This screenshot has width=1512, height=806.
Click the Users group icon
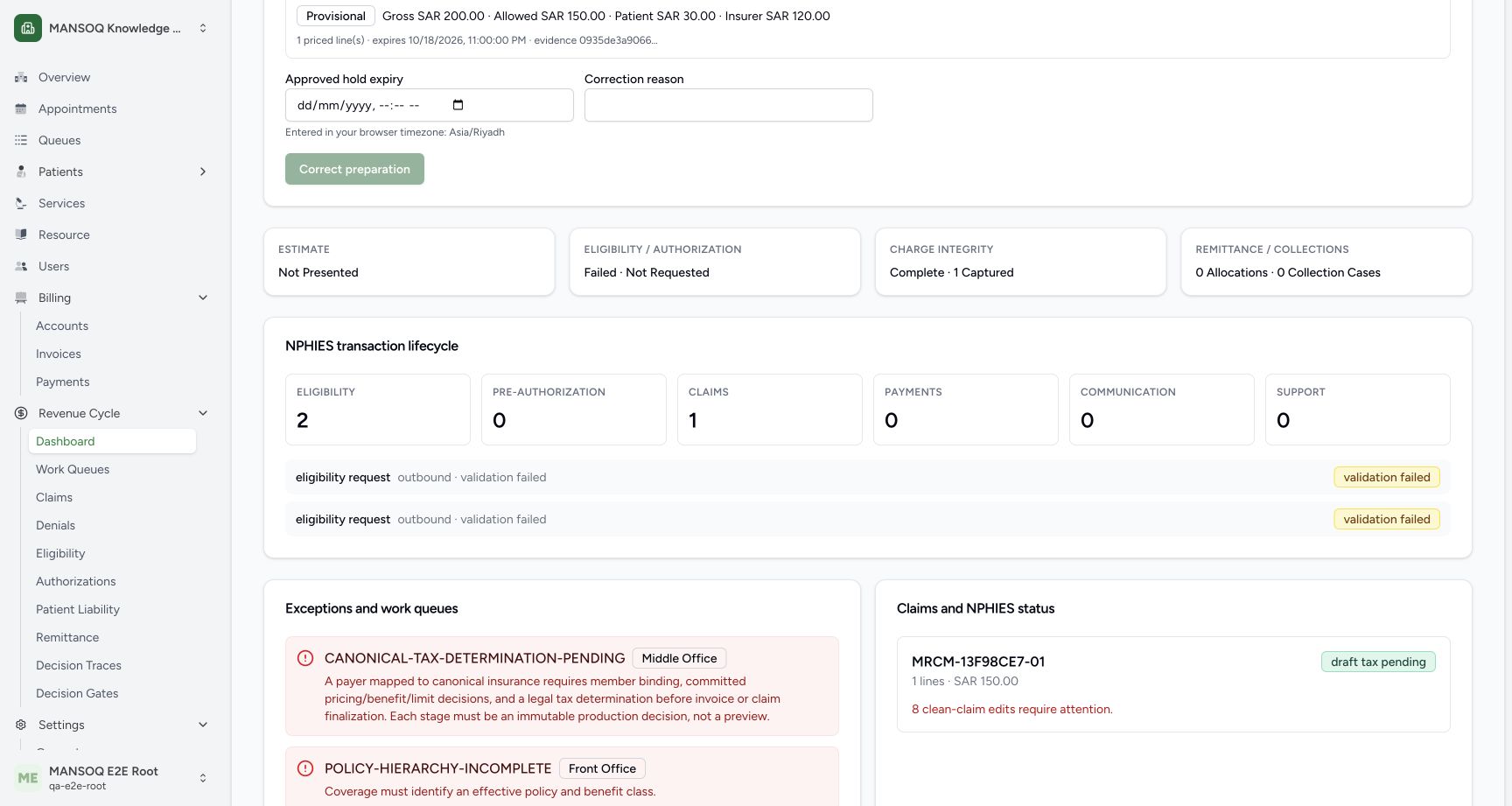point(21,266)
